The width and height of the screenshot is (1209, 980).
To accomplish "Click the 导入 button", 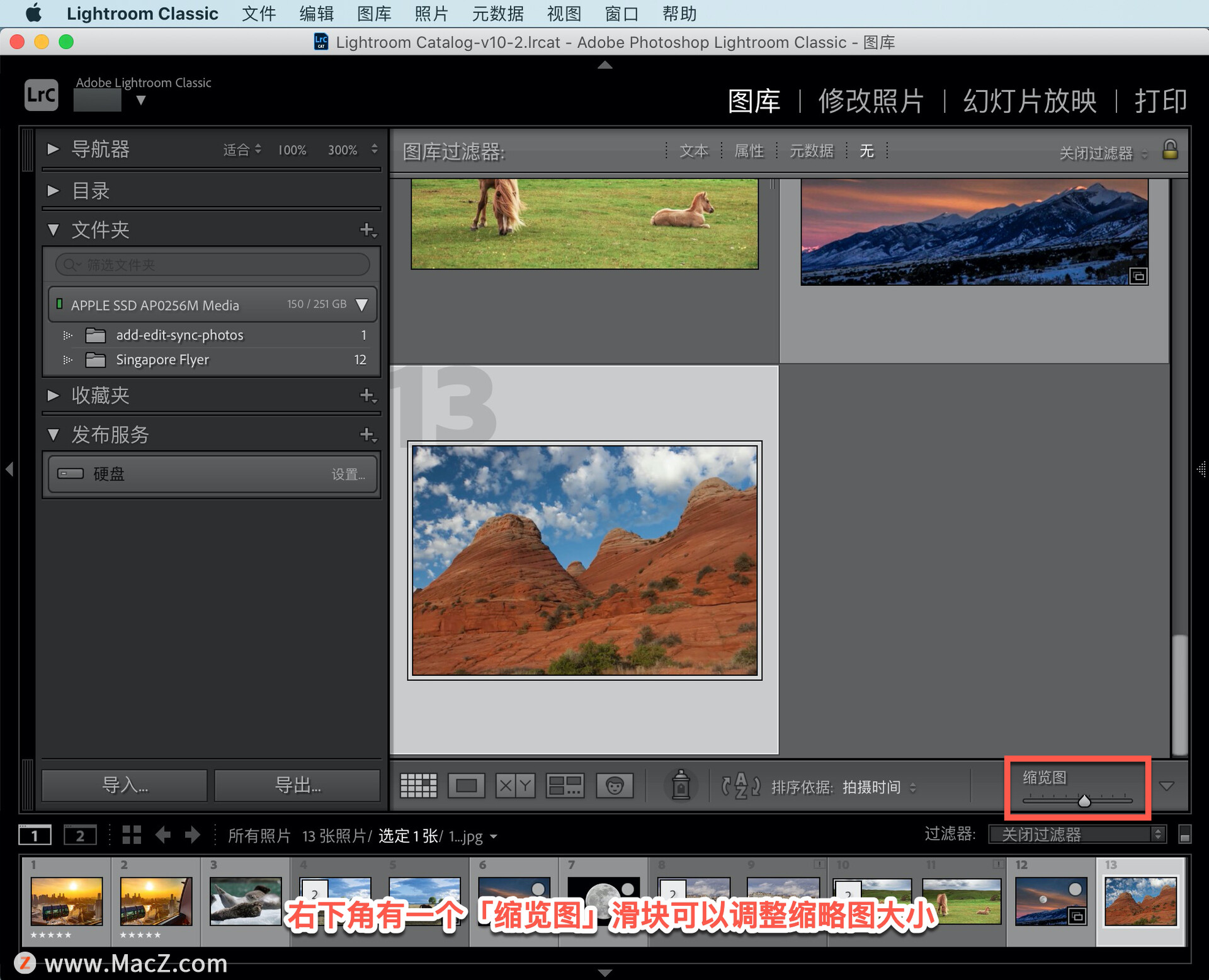I will pos(125,785).
